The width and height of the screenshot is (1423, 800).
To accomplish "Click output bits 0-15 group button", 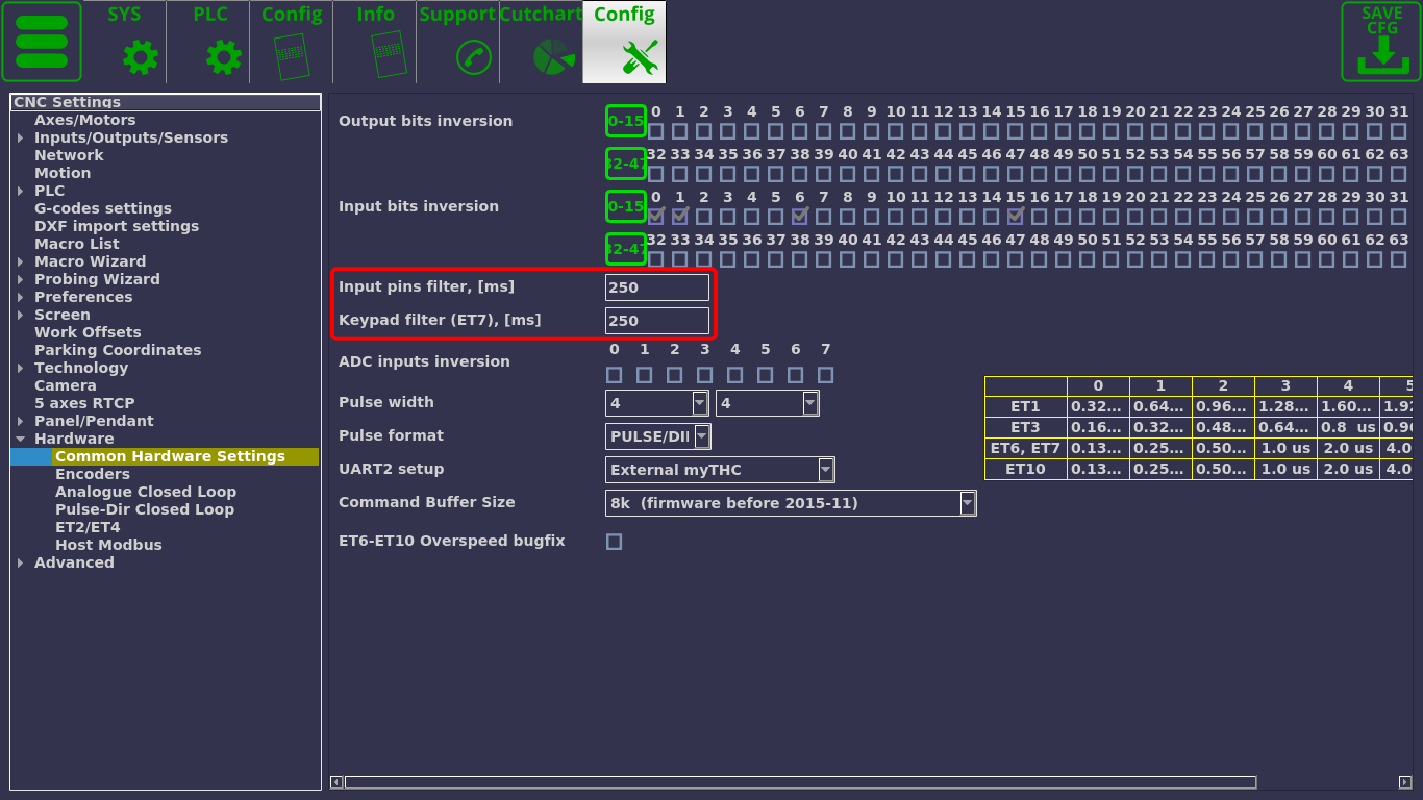I will coord(625,121).
